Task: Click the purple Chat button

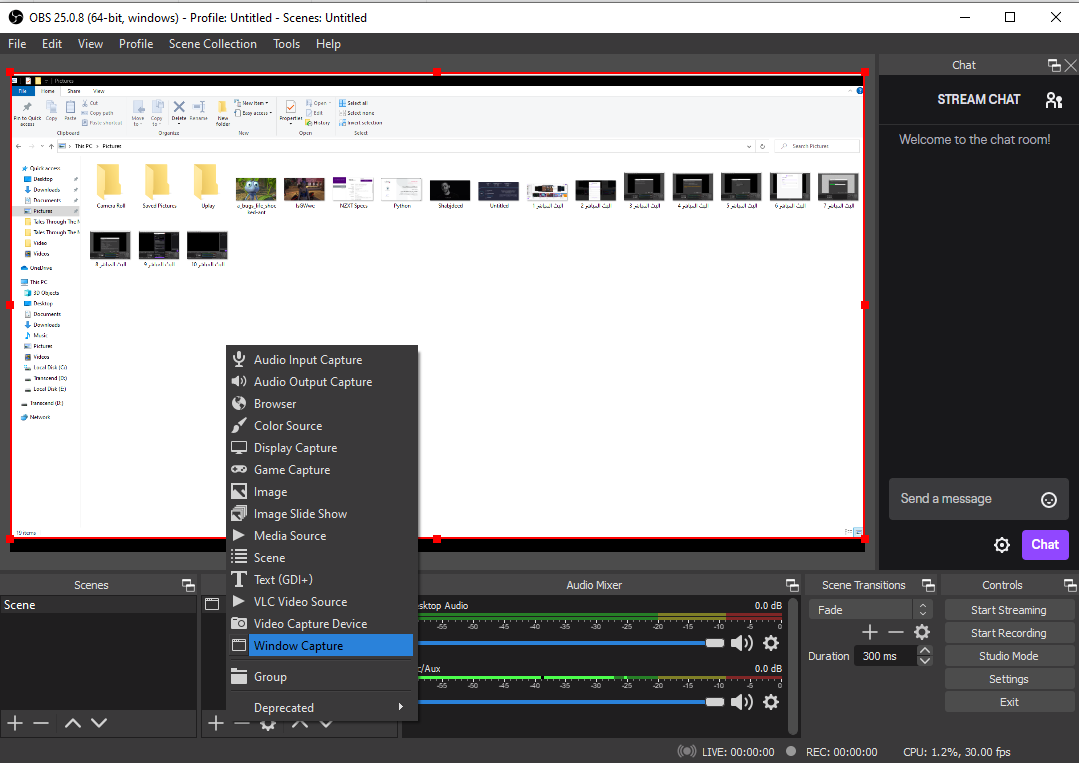Action: tap(1045, 545)
